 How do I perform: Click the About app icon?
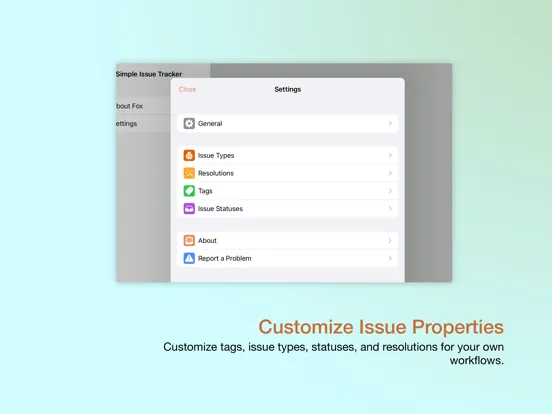(189, 240)
